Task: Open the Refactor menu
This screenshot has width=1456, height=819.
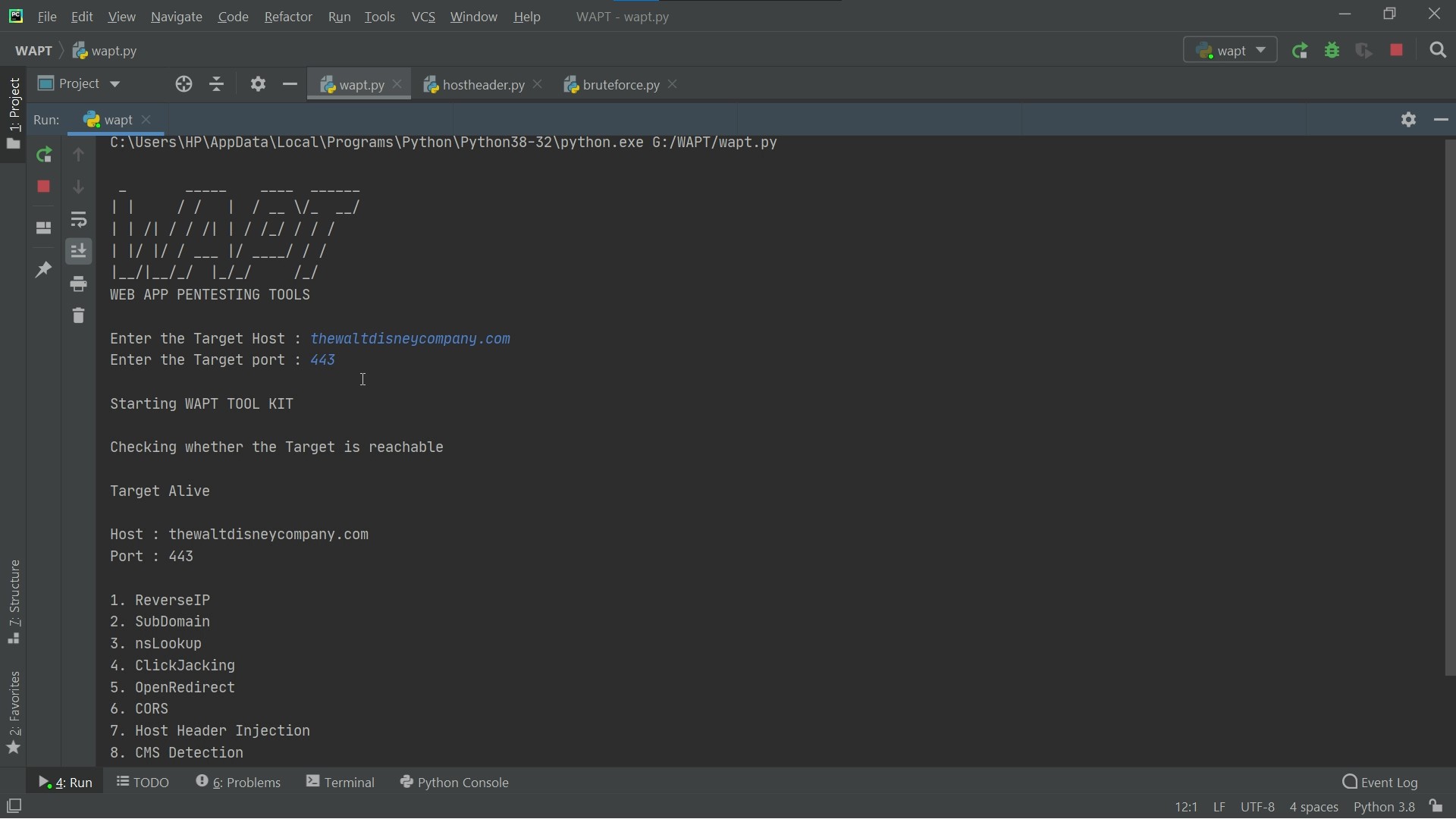Action: pos(288,17)
